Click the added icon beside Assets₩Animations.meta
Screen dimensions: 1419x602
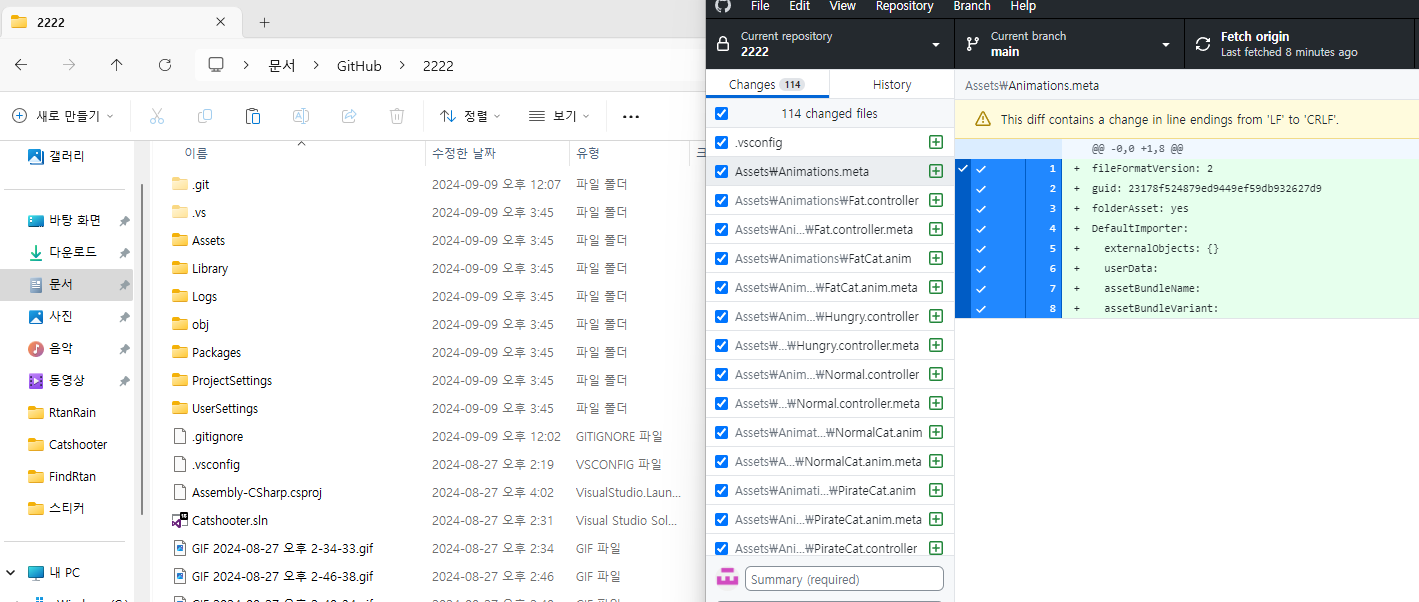click(936, 171)
